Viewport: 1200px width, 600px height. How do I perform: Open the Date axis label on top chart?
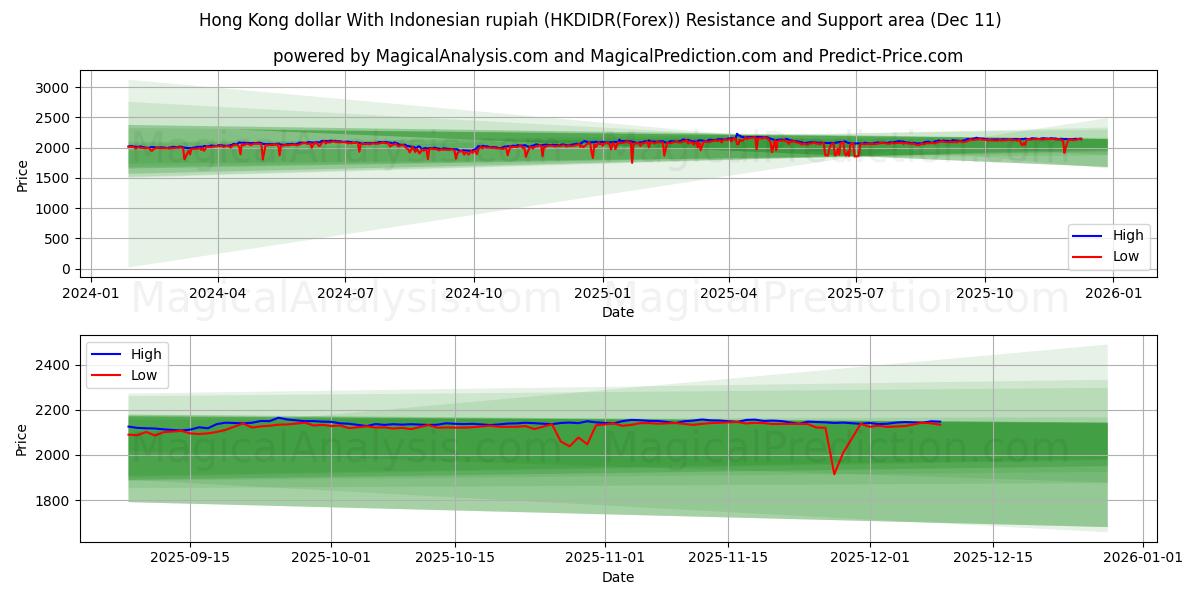point(620,313)
